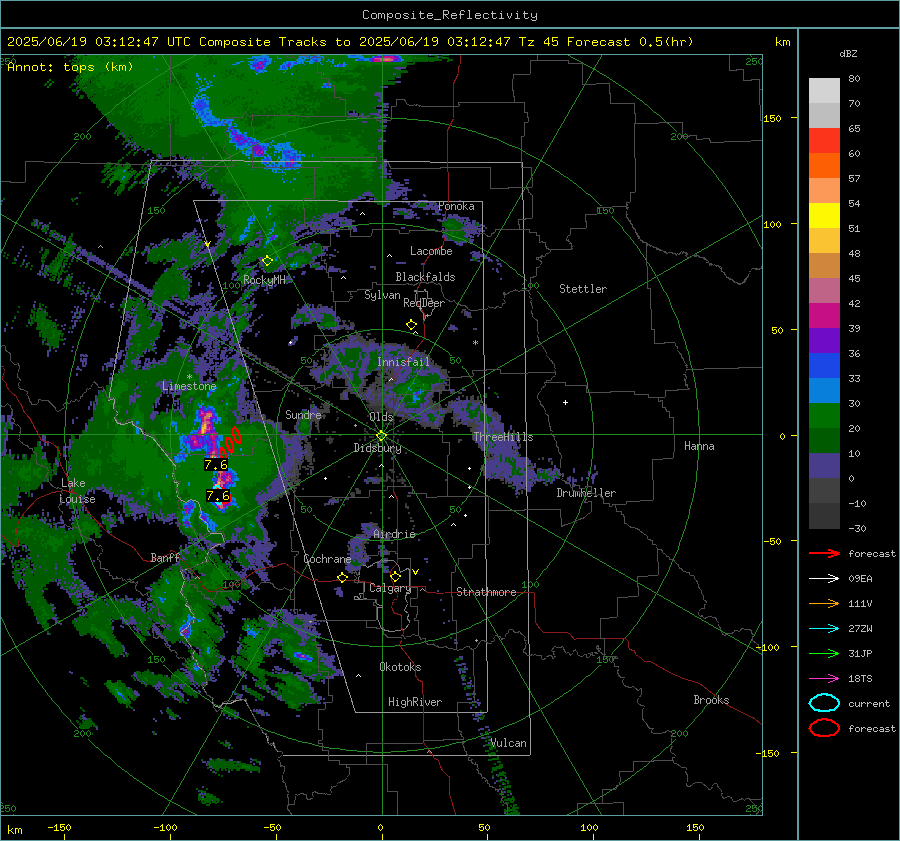Select the orange 111V track arrow
The height and width of the screenshot is (841, 900).
pos(824,603)
